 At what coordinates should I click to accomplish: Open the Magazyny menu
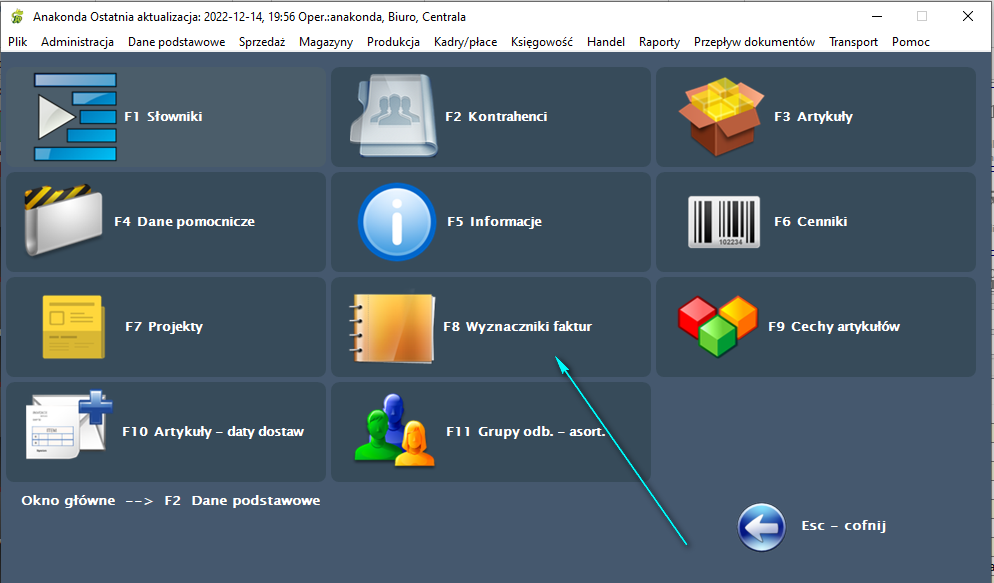click(326, 42)
